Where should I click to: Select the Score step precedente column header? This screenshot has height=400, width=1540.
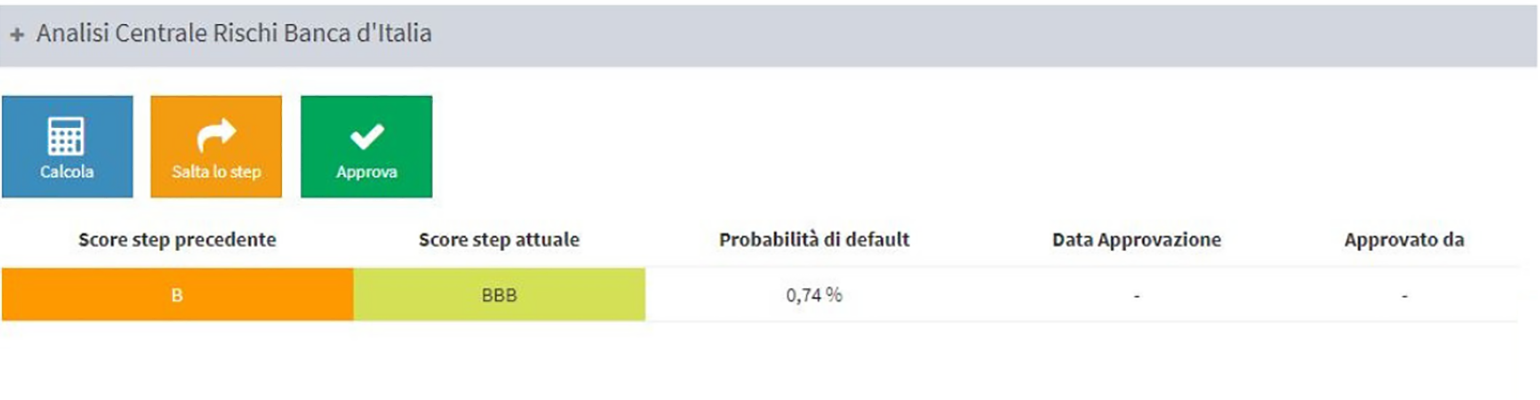[177, 240]
